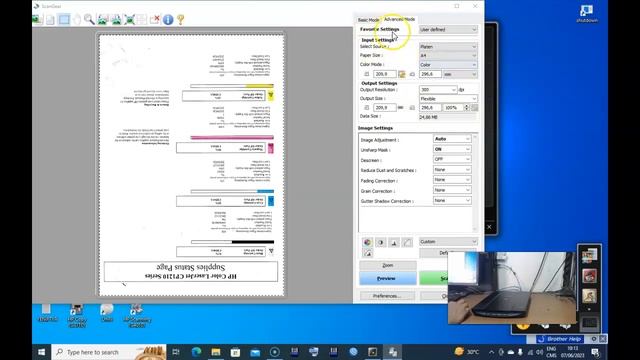Open the shutdown desktop shortcut

587,13
